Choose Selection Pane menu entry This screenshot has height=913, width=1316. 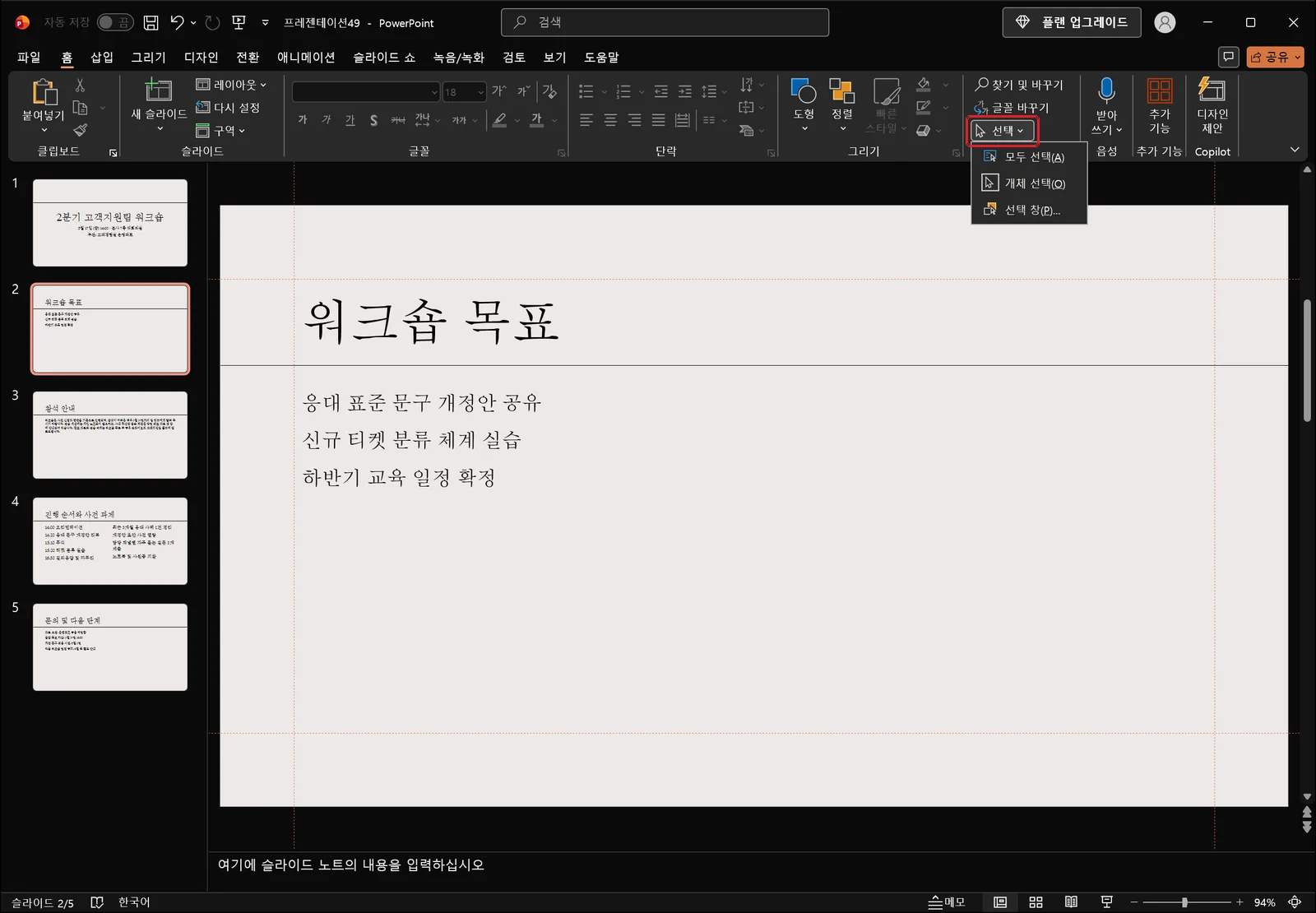(x=1029, y=210)
